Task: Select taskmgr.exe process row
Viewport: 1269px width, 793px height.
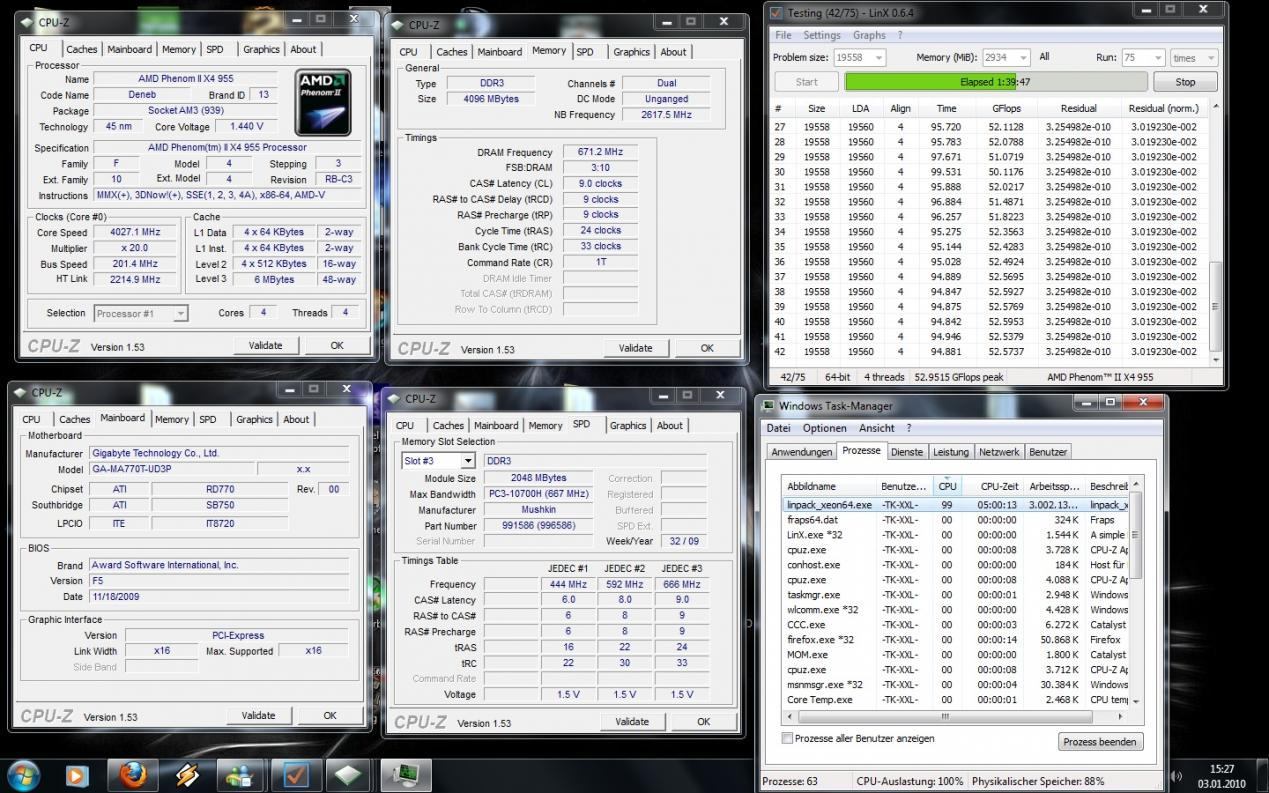Action: pos(955,595)
